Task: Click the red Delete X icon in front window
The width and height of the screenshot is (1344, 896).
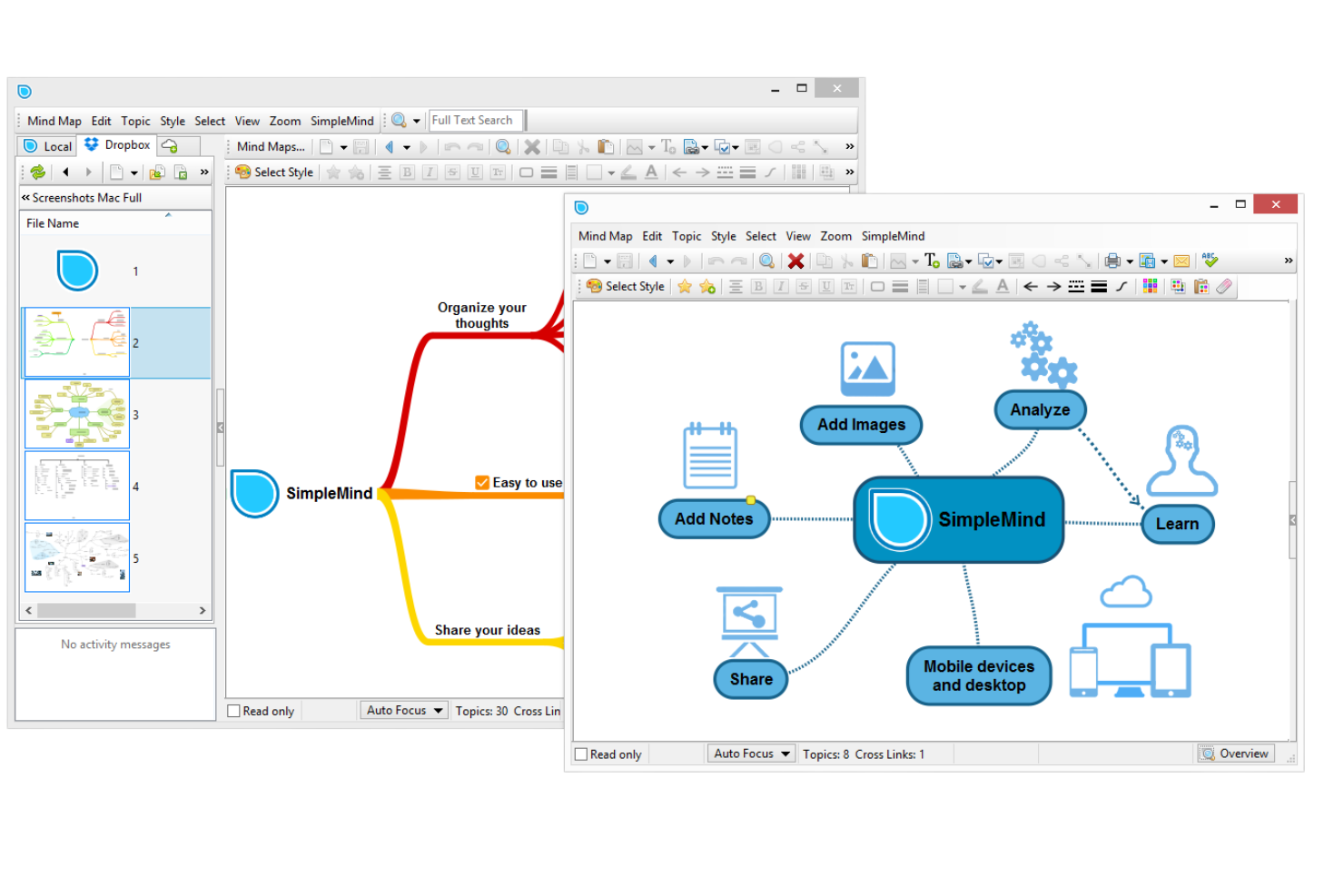Action: 796,261
